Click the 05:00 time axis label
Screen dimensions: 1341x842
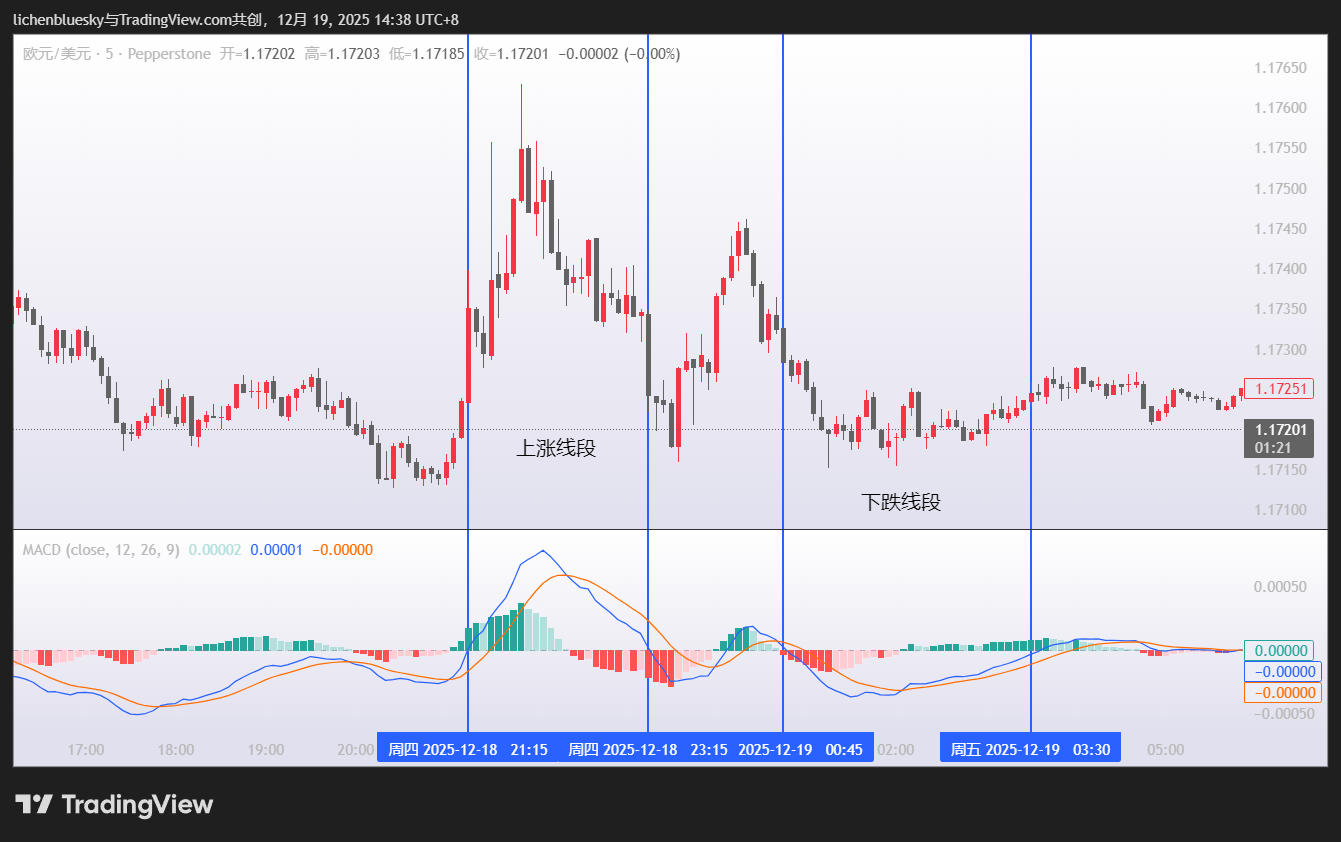[1165, 749]
